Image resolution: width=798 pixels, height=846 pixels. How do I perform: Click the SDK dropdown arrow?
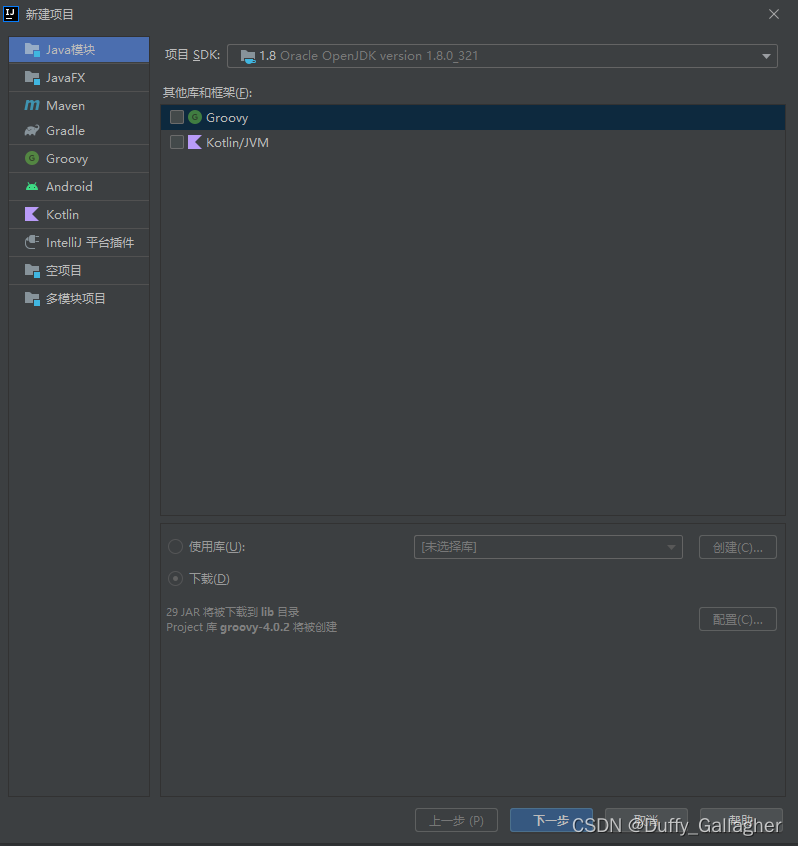pos(766,57)
